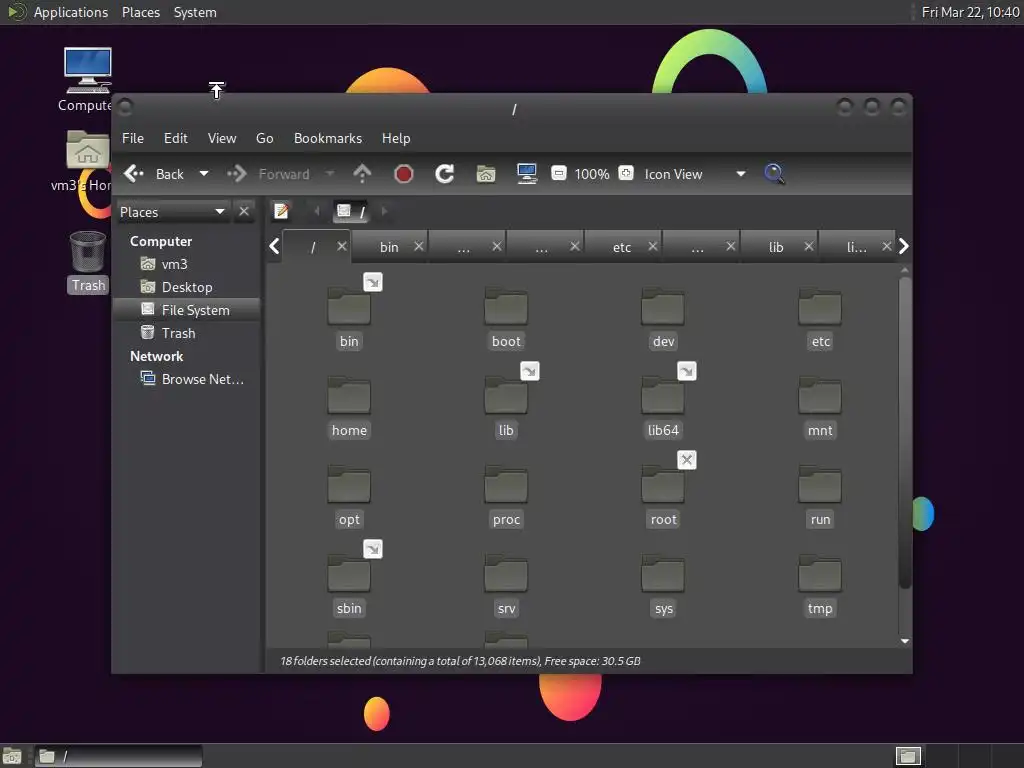Screen dimensions: 1024x768
Task: Close the etc tab
Action: point(652,246)
